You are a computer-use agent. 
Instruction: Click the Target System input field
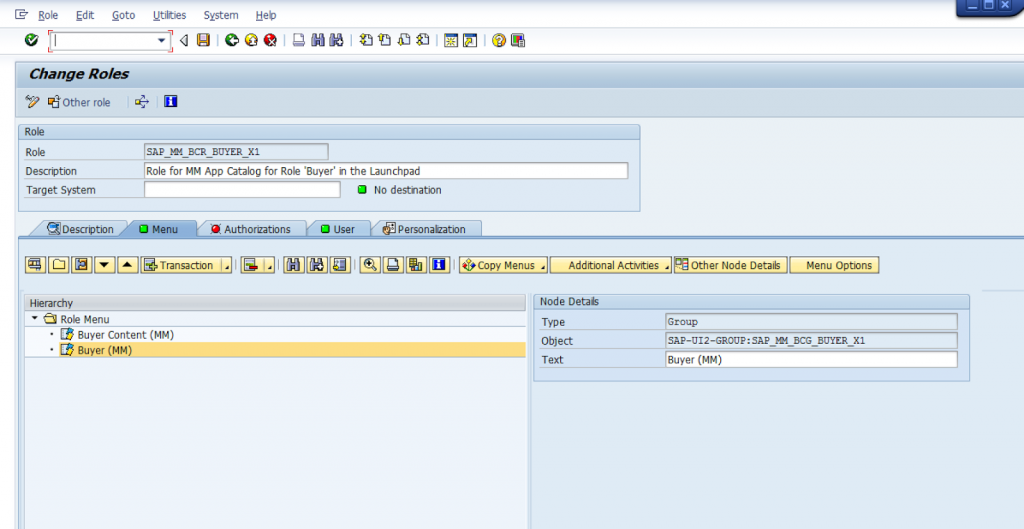(242, 190)
